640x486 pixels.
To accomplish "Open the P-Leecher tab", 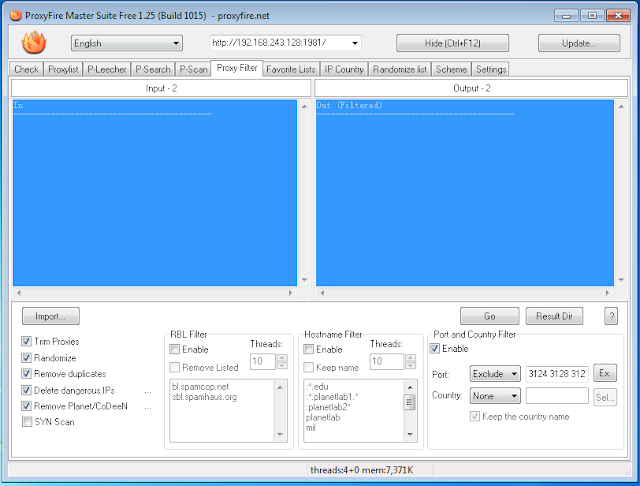I will coord(107,69).
